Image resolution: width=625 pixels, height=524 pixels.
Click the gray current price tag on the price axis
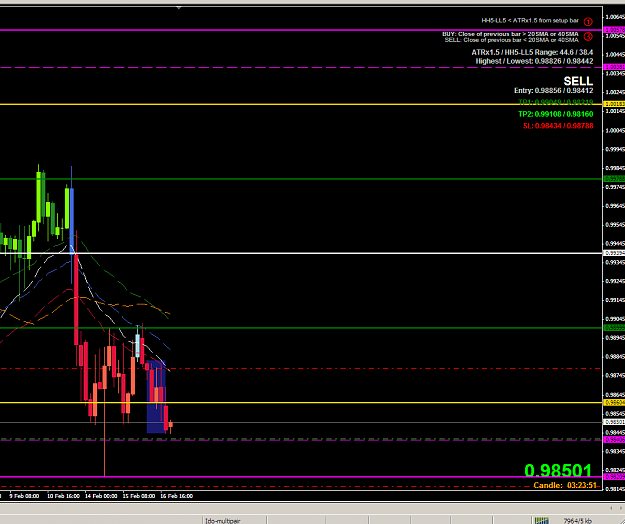pos(614,422)
